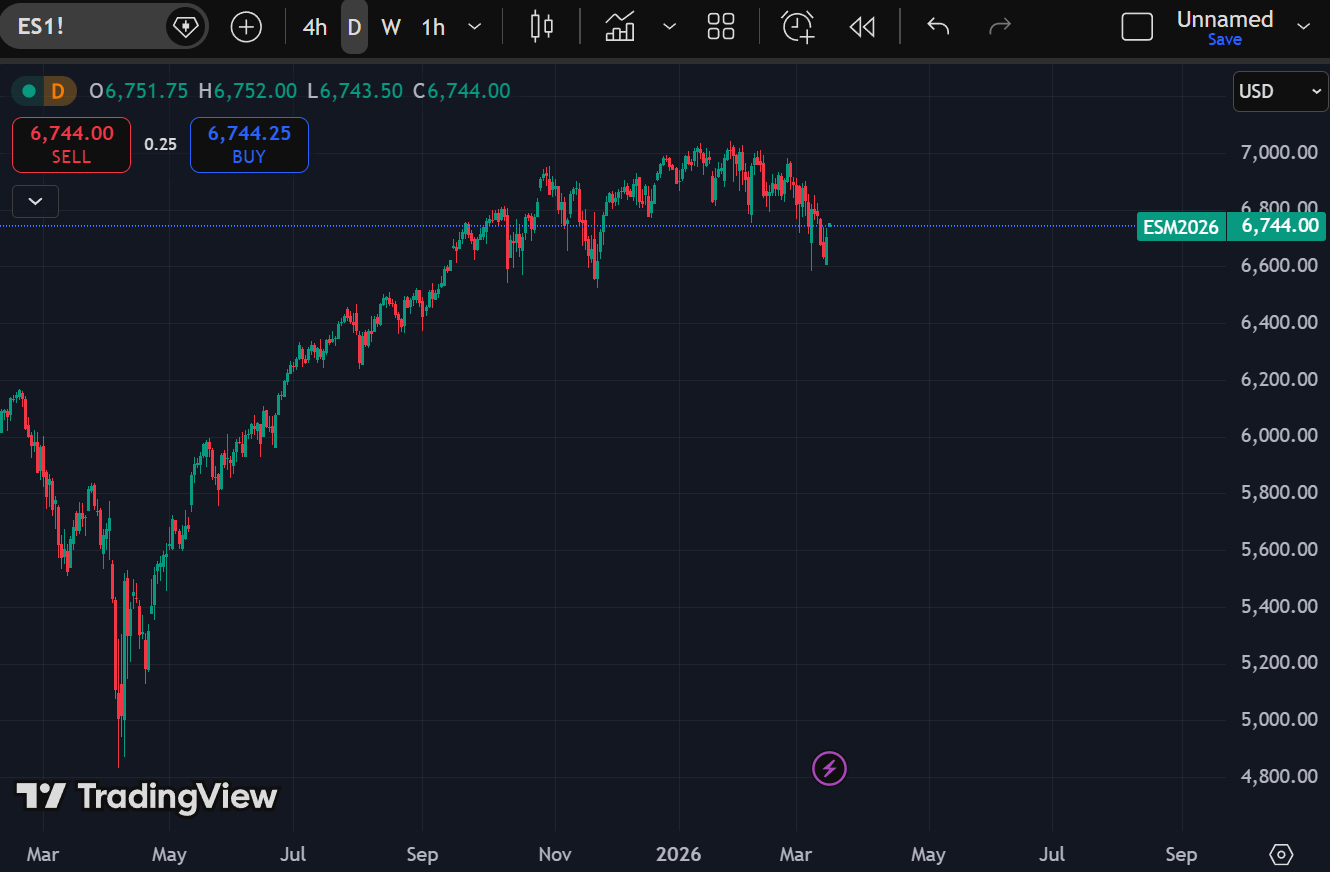Viewport: 1330px width, 872px height.
Task: Click the 5,000.00 price axis label
Action: click(1280, 719)
